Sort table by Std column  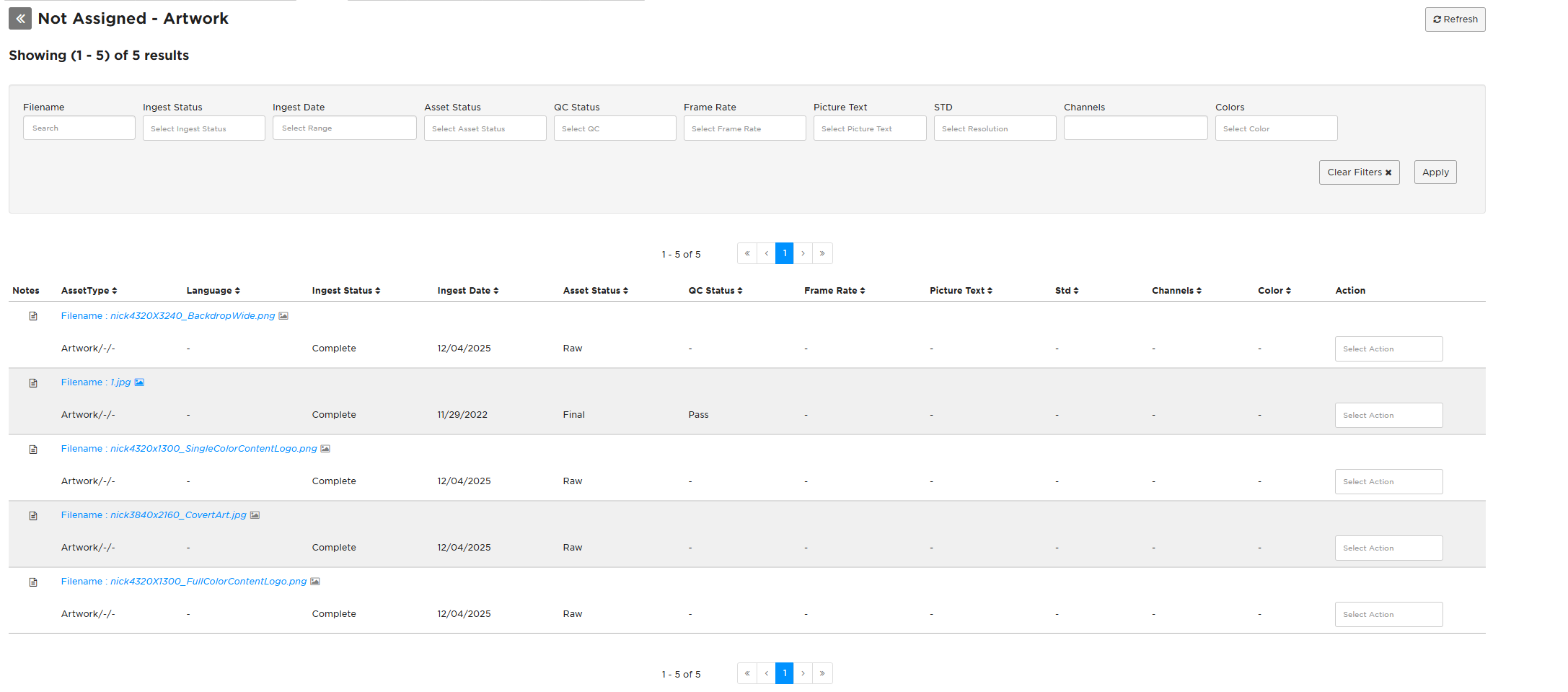coord(1067,291)
